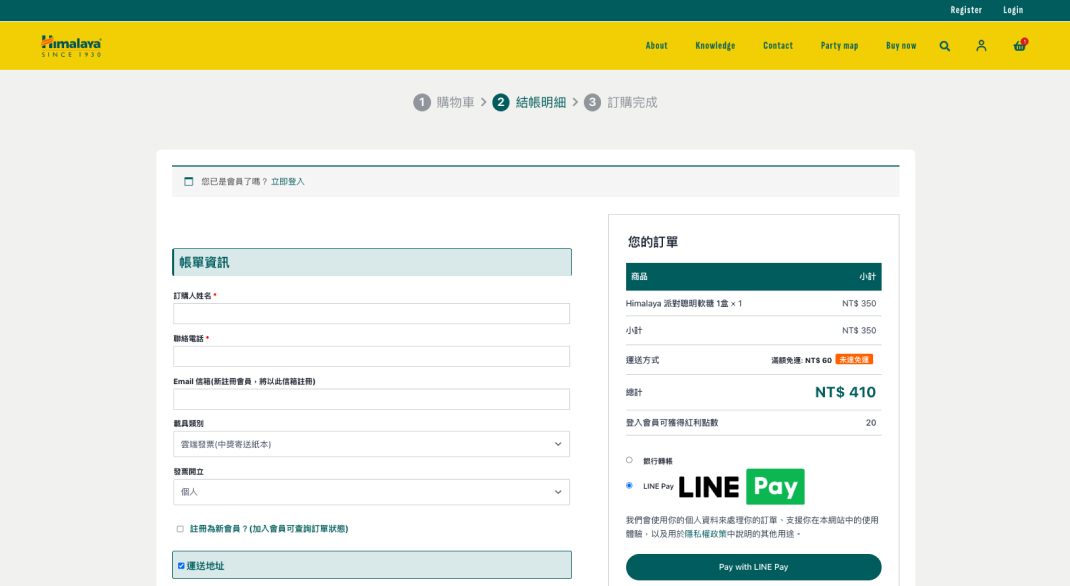Open the About menu
This screenshot has height=586, width=1070.
coord(656,46)
